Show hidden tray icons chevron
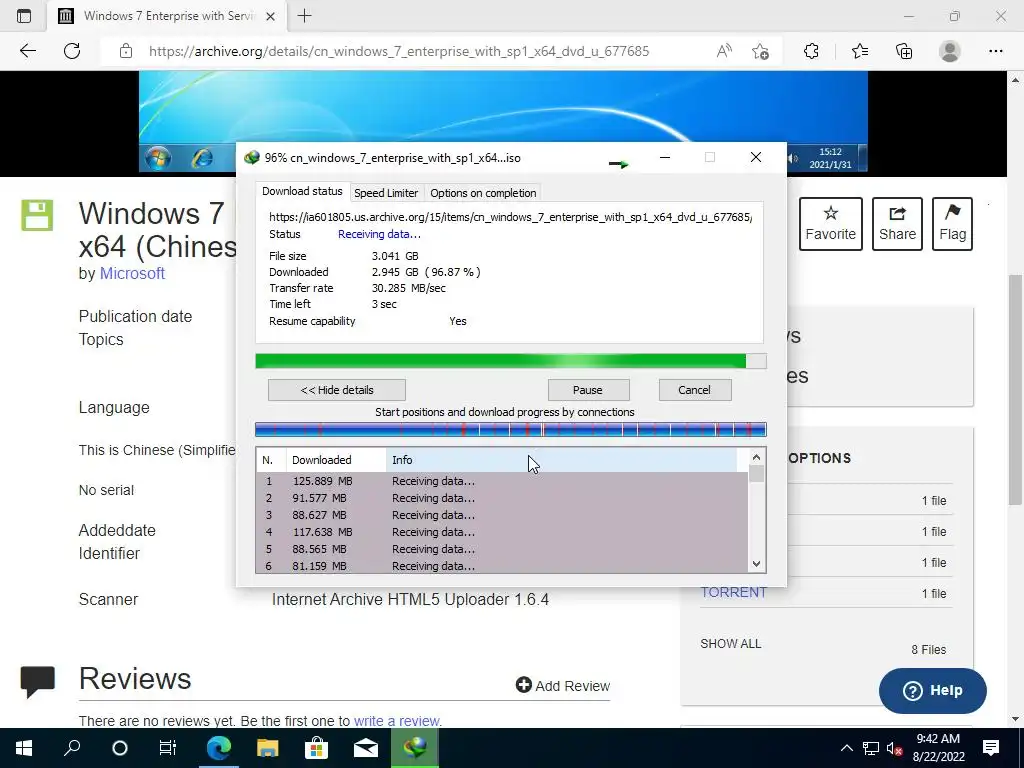 pyautogui.click(x=846, y=748)
